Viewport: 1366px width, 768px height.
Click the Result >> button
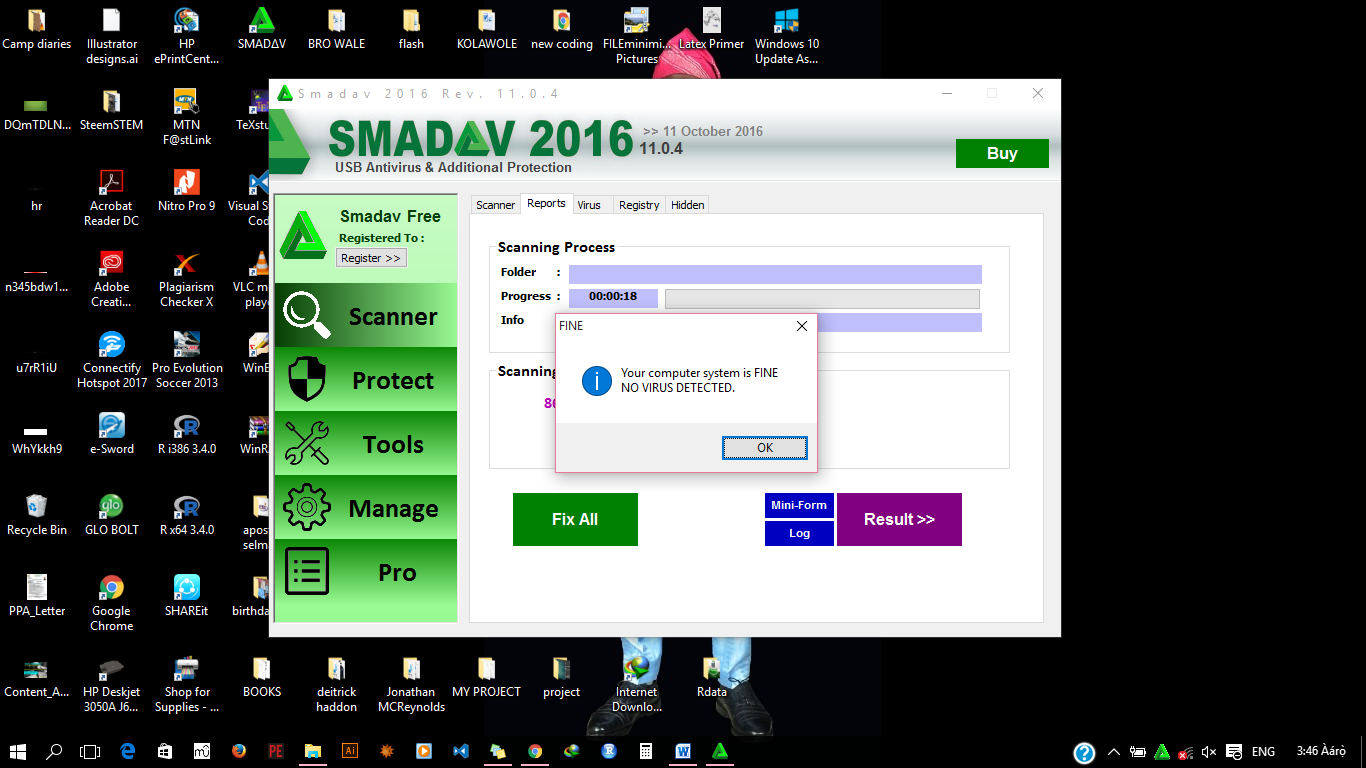[898, 519]
